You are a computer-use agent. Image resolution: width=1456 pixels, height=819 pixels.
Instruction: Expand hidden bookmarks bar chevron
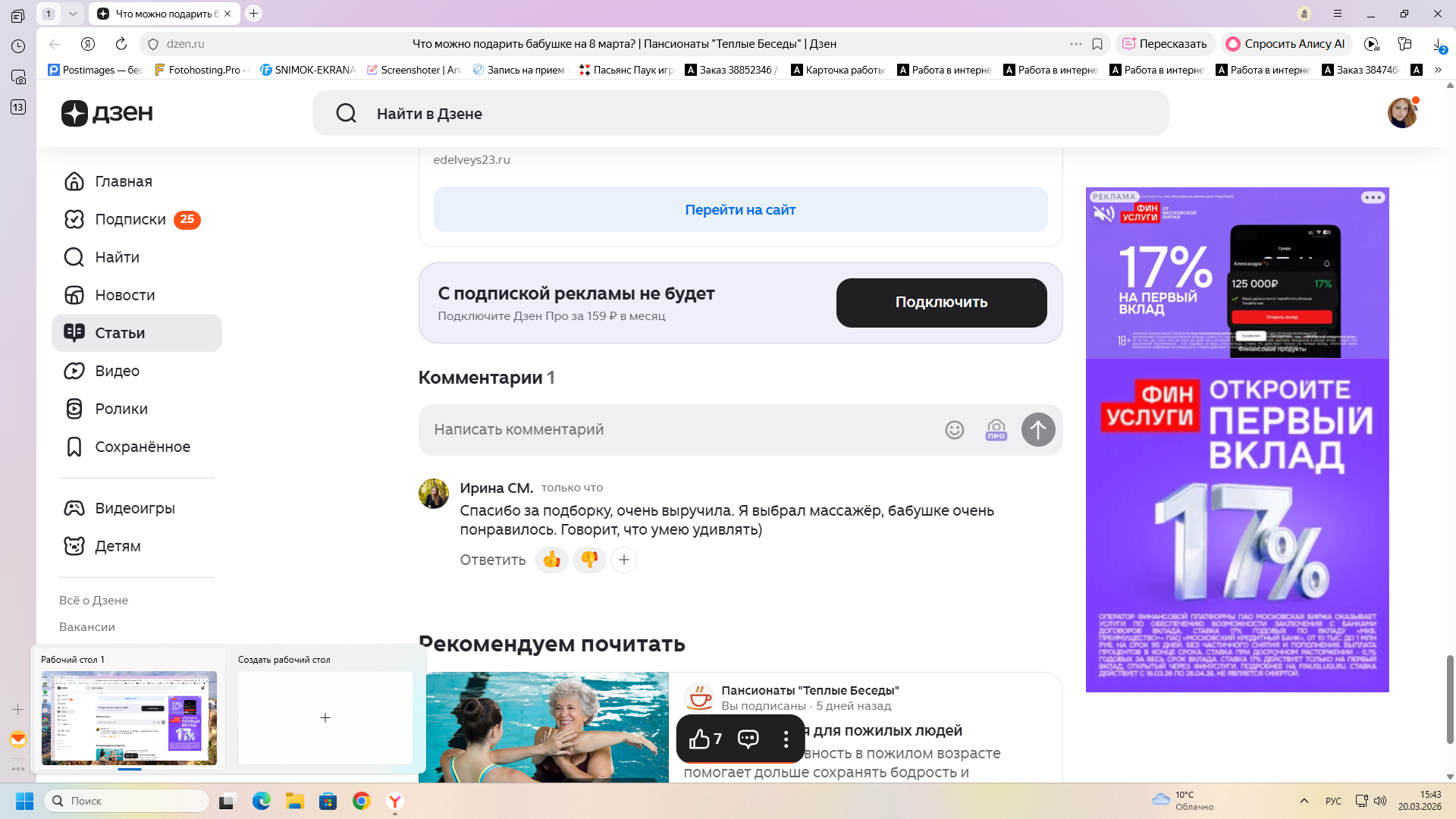coord(1438,70)
